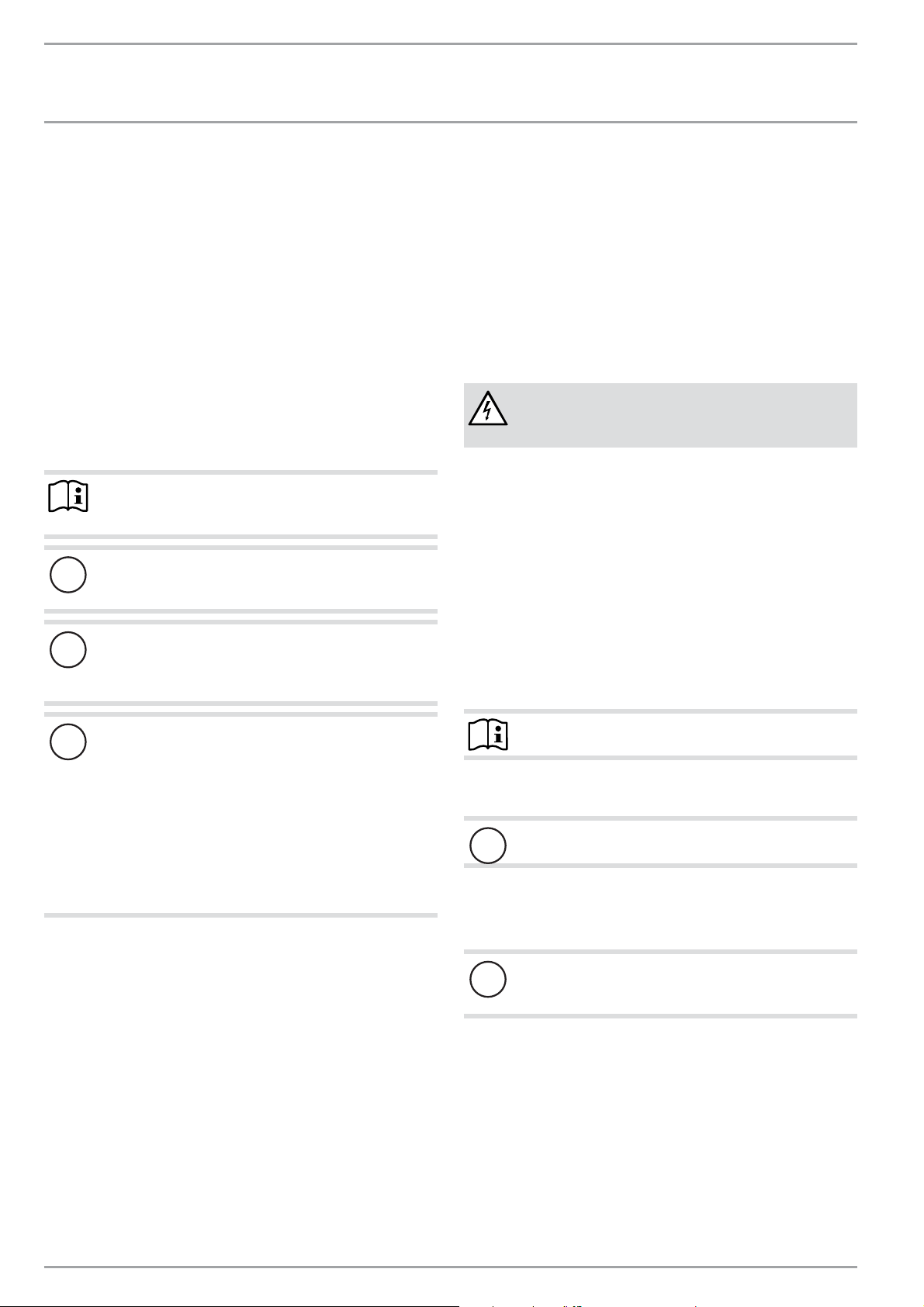
Task: Click the lowest circle in the right column
Action: pyautogui.click(x=488, y=979)
